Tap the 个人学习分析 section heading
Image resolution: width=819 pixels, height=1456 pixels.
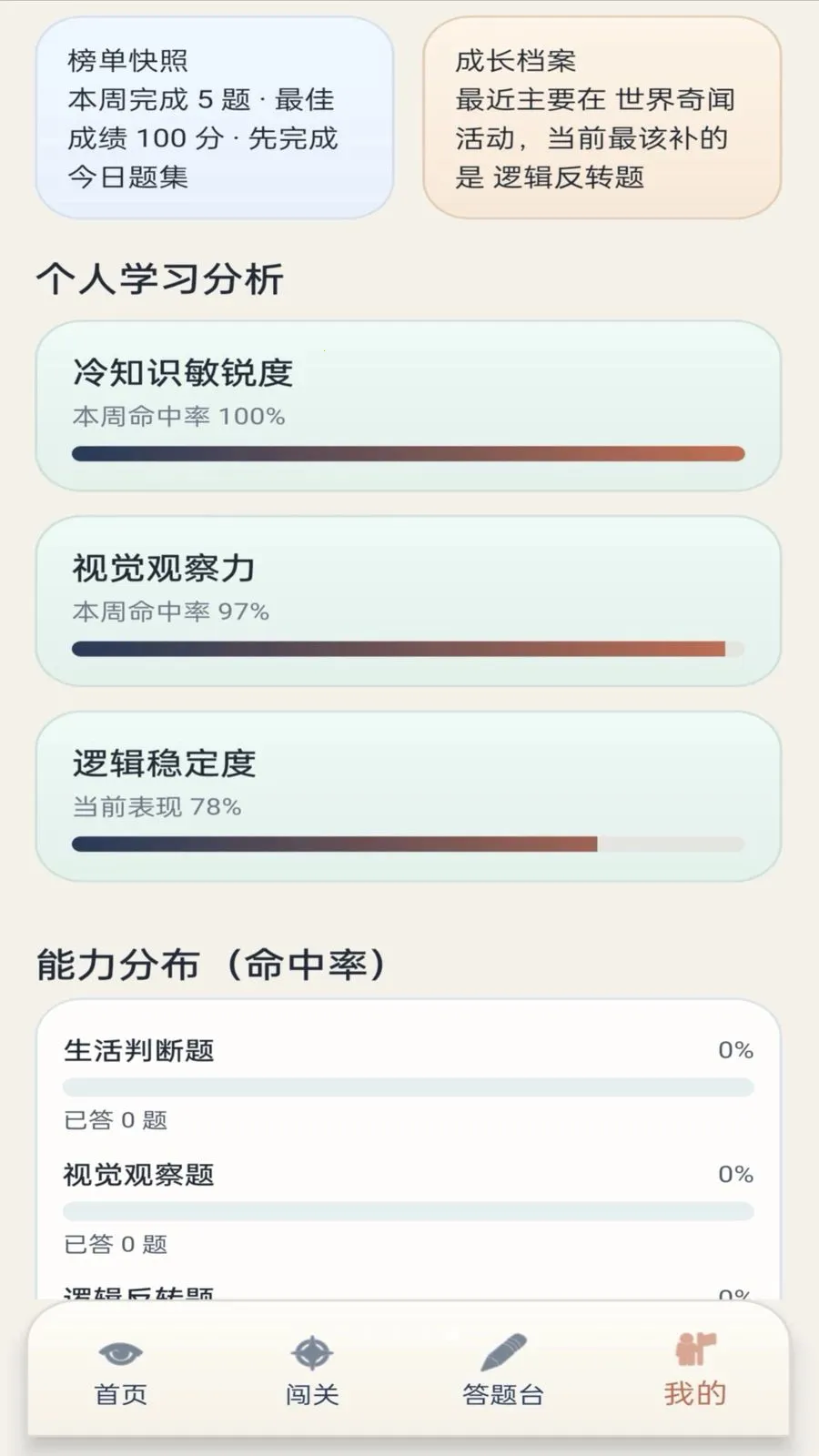coord(160,278)
